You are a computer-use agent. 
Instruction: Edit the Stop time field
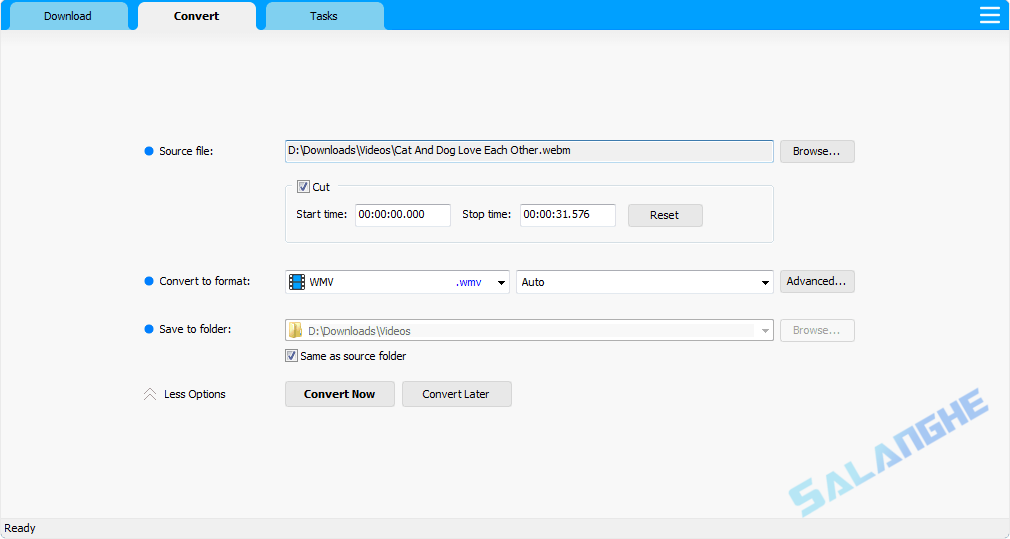[567, 215]
